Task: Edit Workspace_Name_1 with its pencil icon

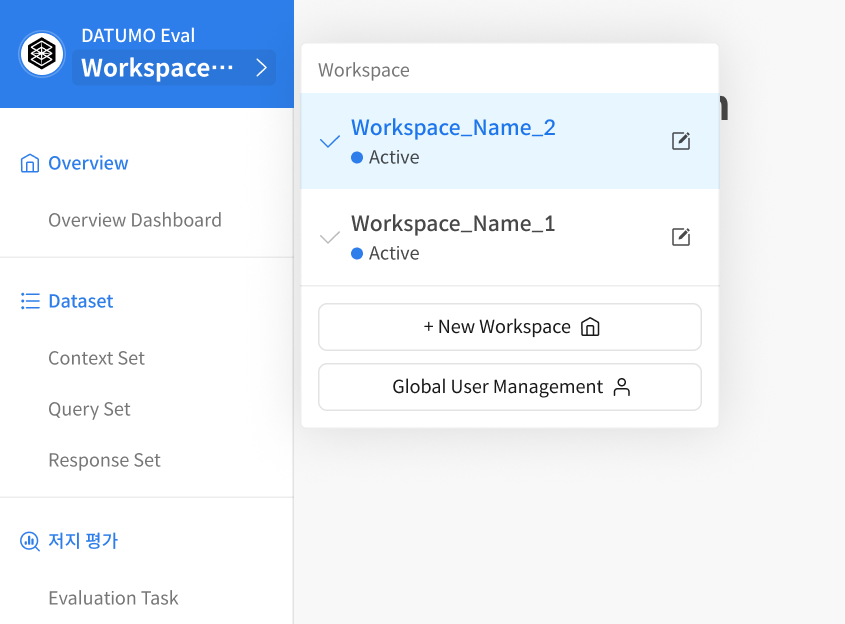Action: click(681, 237)
